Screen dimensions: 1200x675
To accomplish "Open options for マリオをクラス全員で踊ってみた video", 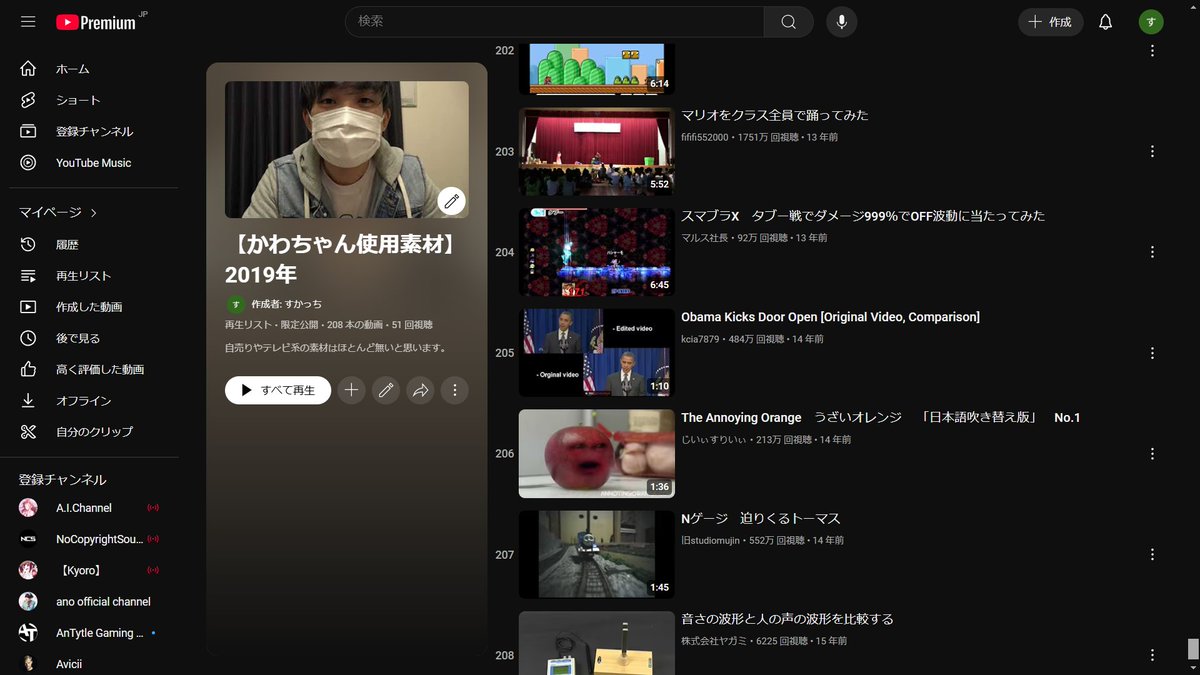I will pyautogui.click(x=1152, y=151).
